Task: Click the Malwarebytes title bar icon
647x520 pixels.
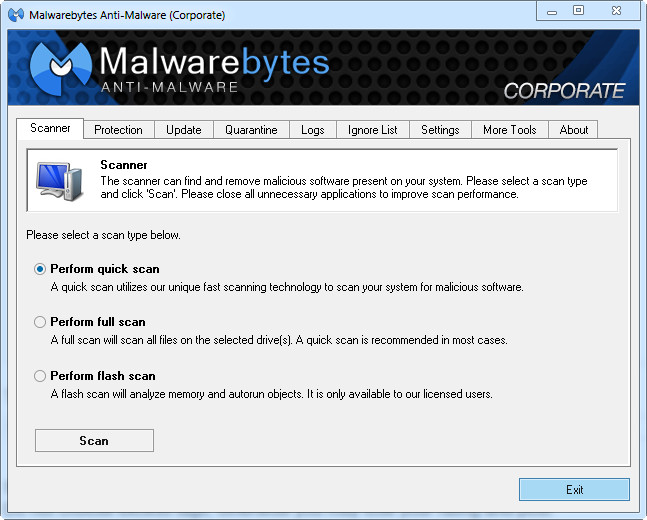Action: click(16, 15)
